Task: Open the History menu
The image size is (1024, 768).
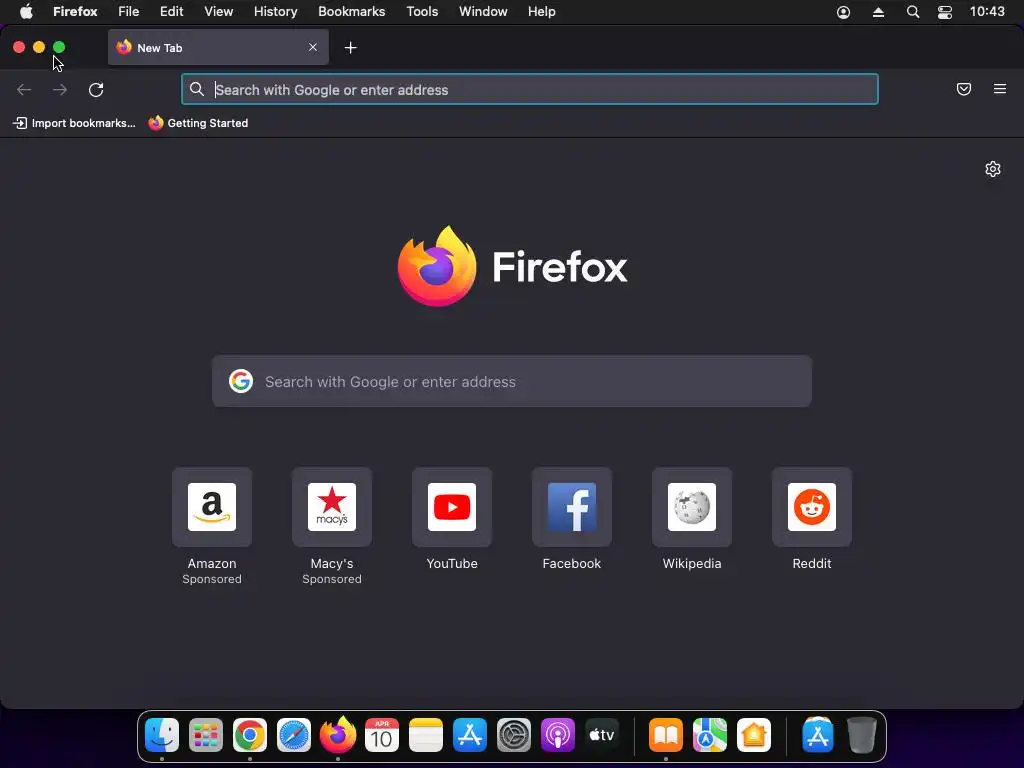Action: [276, 12]
